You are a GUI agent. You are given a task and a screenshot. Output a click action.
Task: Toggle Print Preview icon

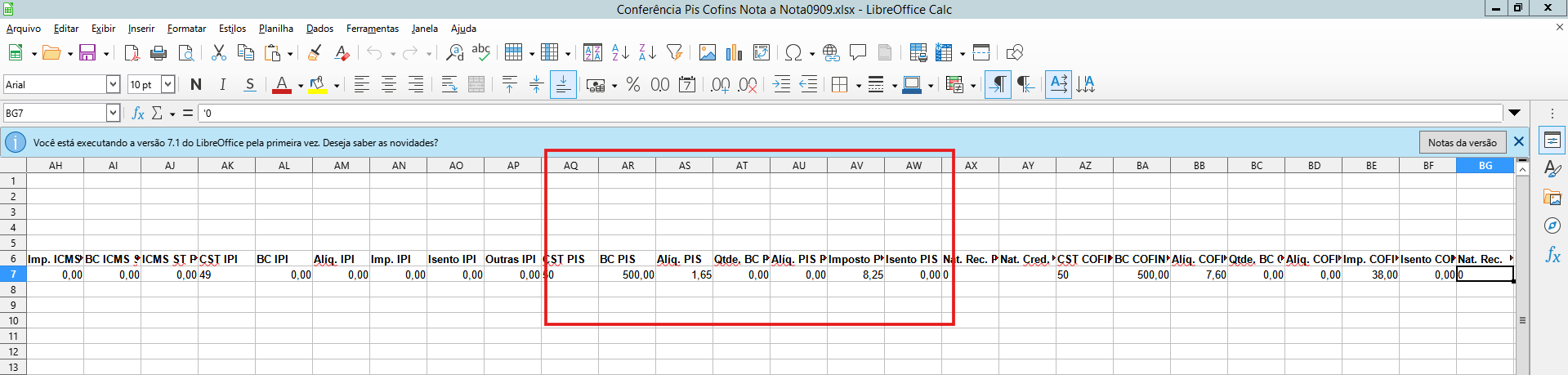click(186, 53)
